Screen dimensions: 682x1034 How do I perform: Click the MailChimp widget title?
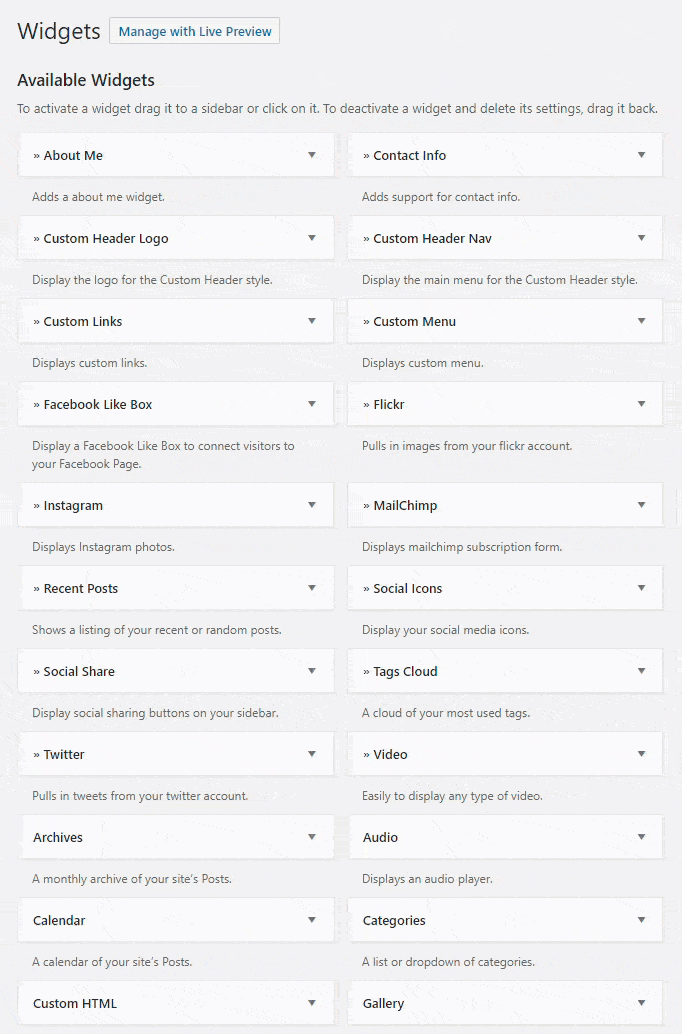tap(405, 505)
